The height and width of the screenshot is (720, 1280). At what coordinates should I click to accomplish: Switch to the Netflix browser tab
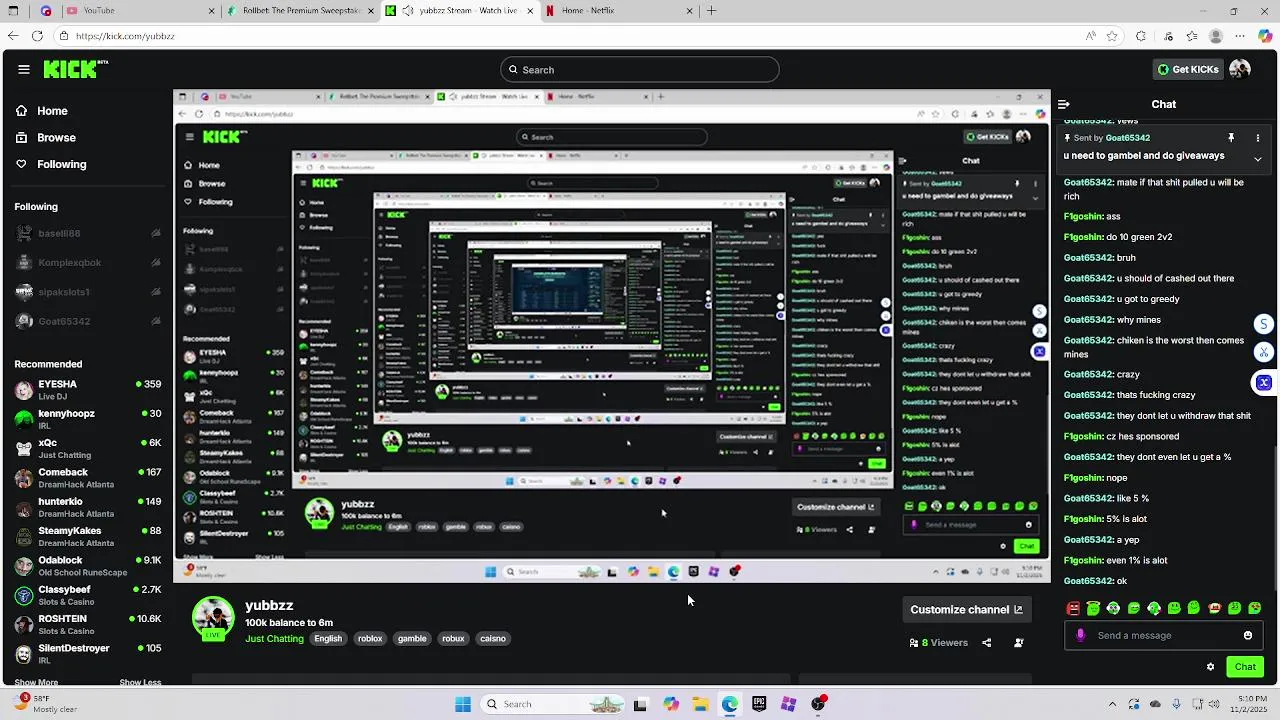tap(620, 11)
